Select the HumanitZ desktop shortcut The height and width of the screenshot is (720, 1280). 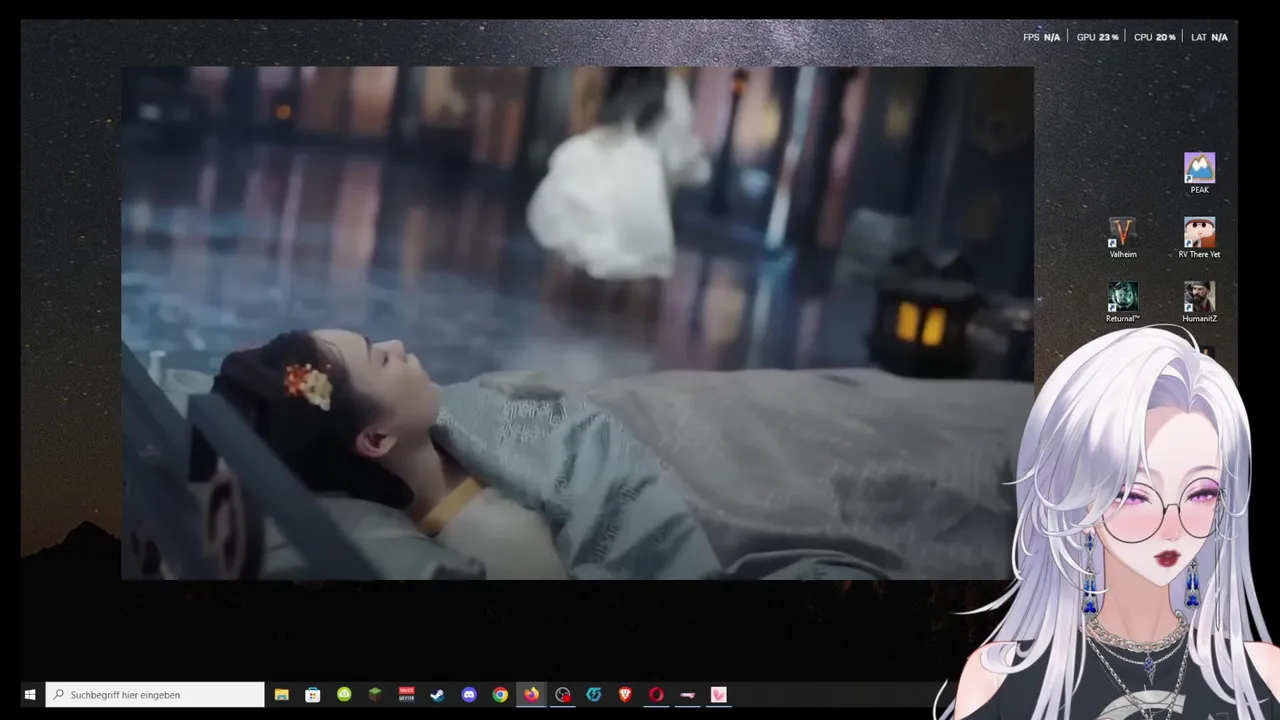pos(1199,302)
